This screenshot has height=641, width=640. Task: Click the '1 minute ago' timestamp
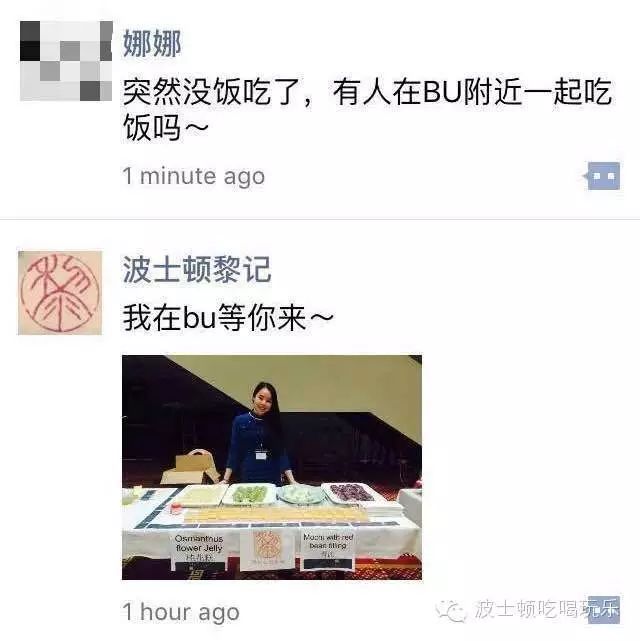(194, 176)
